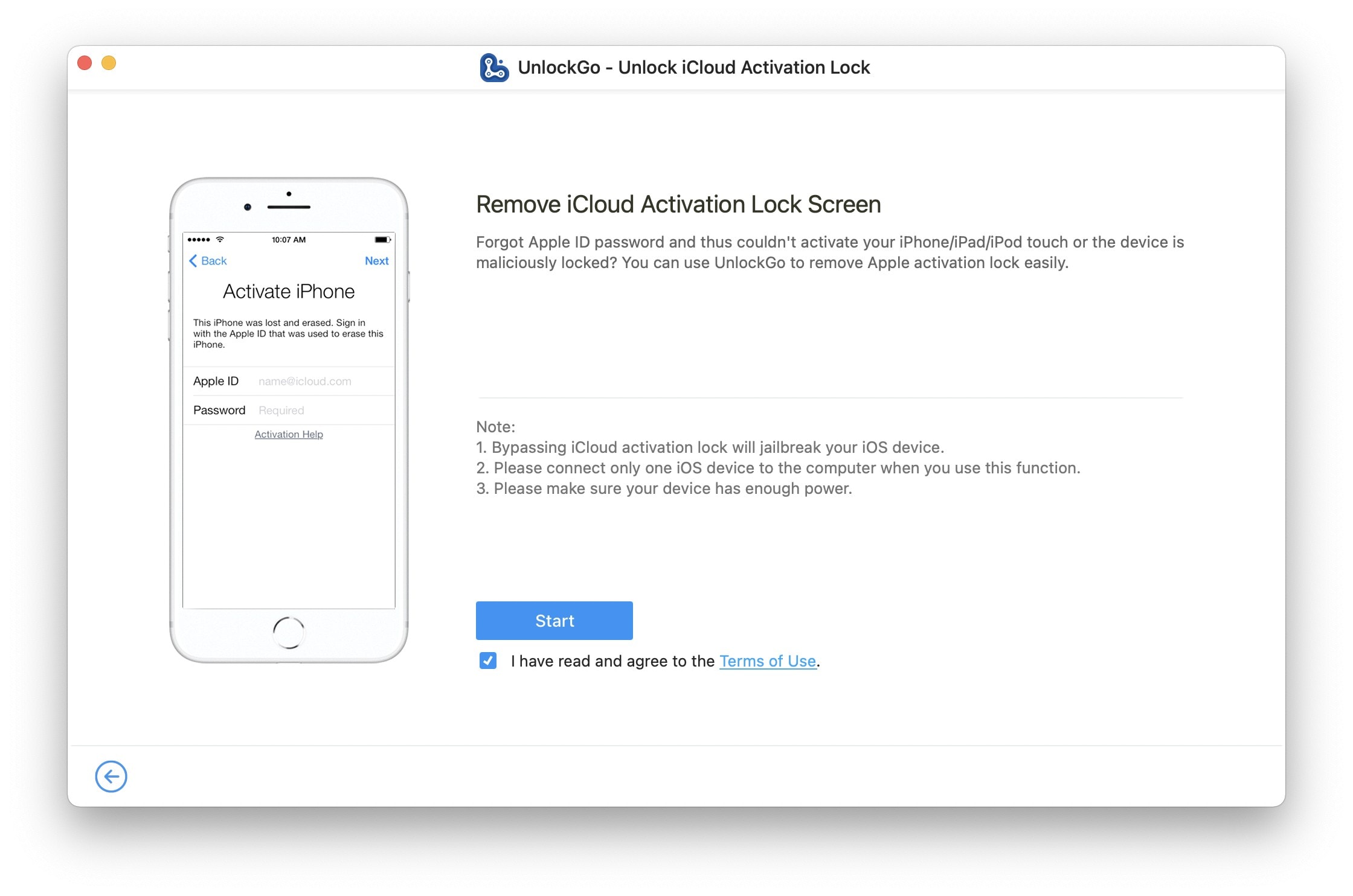The height and width of the screenshot is (896, 1353).
Task: Tap the iPhone home button illustration
Action: 289,632
